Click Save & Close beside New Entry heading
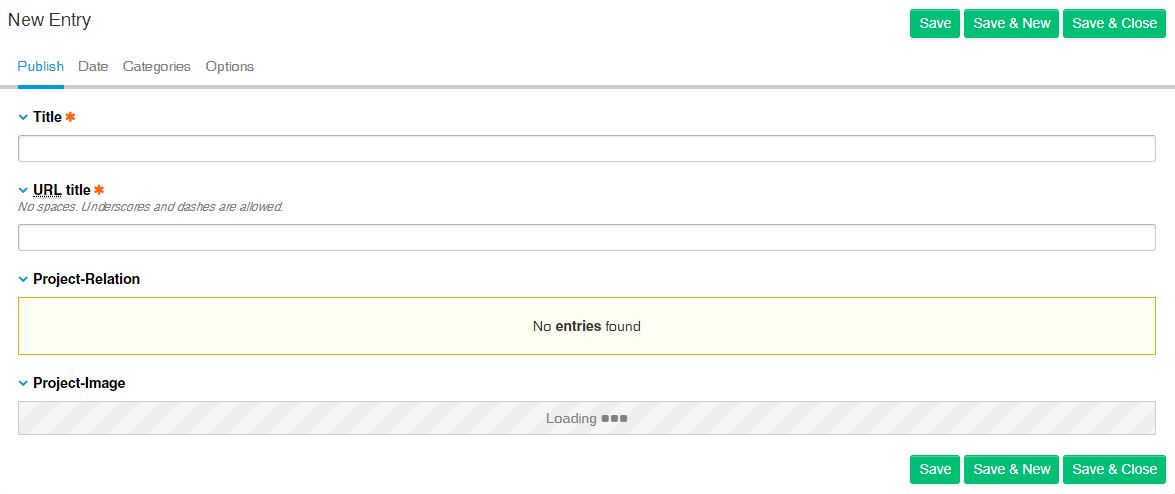 (x=1114, y=23)
